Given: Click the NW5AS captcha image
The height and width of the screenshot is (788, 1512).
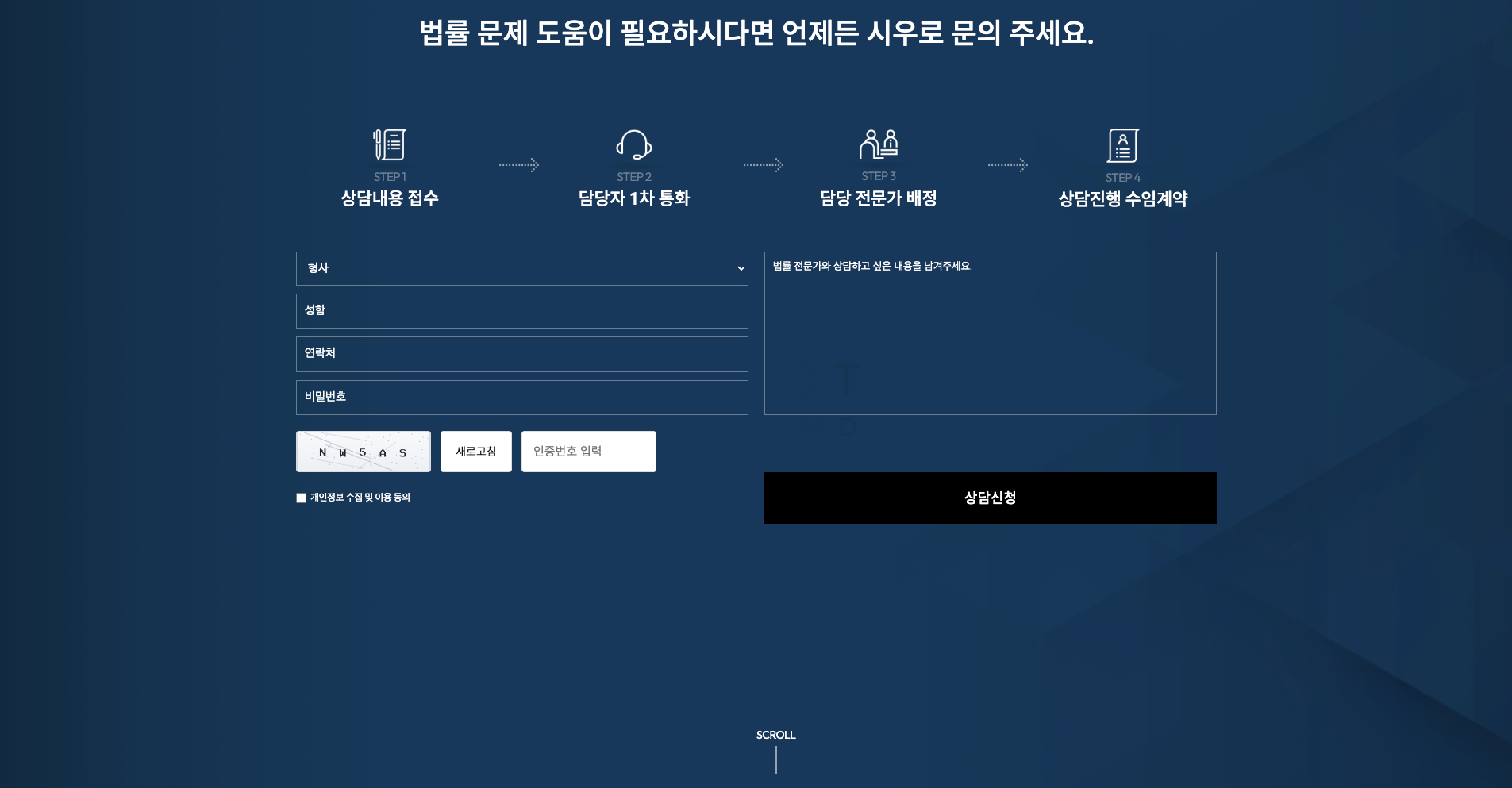Looking at the screenshot, I should [x=364, y=452].
